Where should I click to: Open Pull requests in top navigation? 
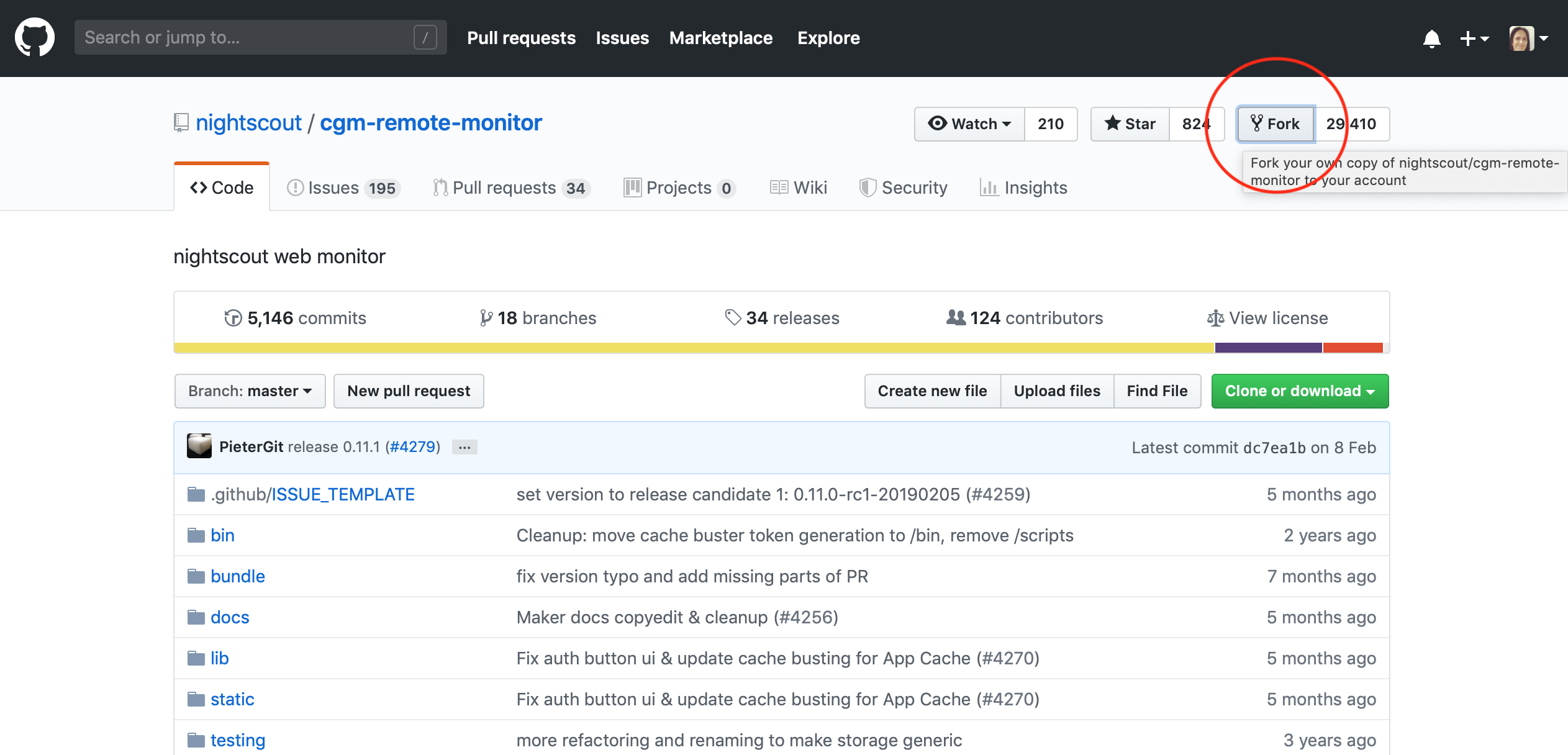[x=521, y=38]
